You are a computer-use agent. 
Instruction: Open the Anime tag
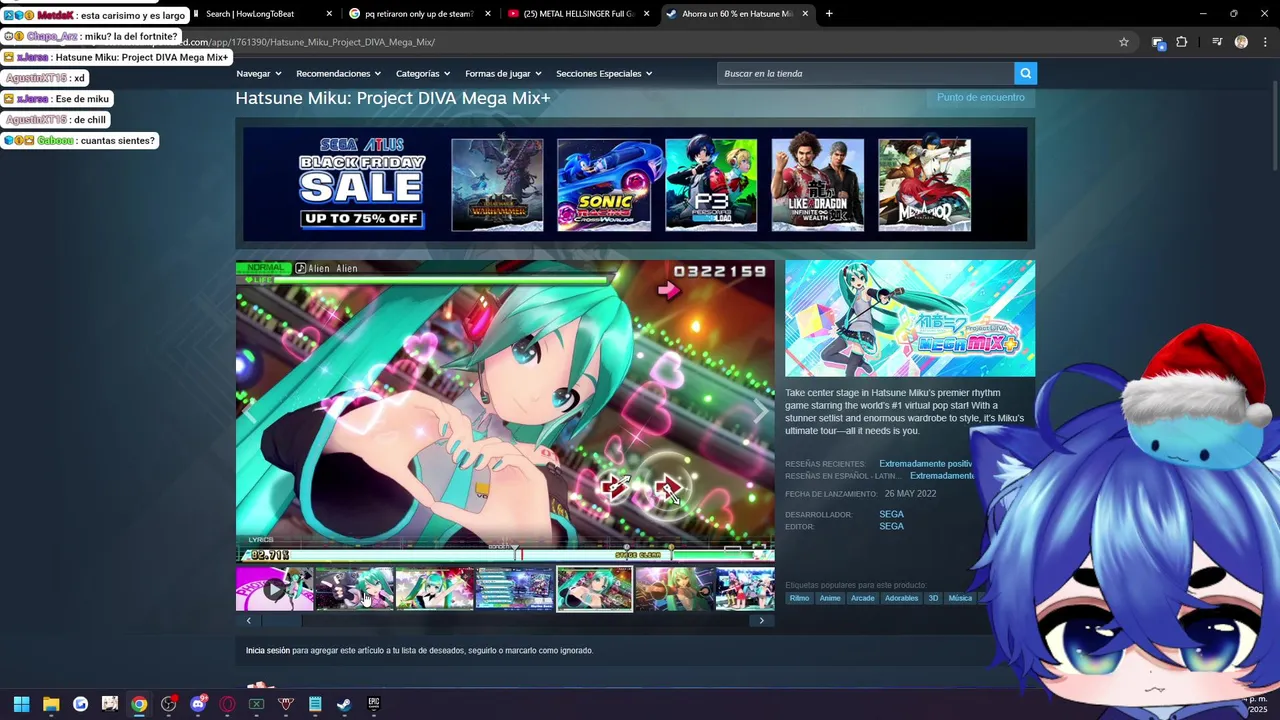830,598
